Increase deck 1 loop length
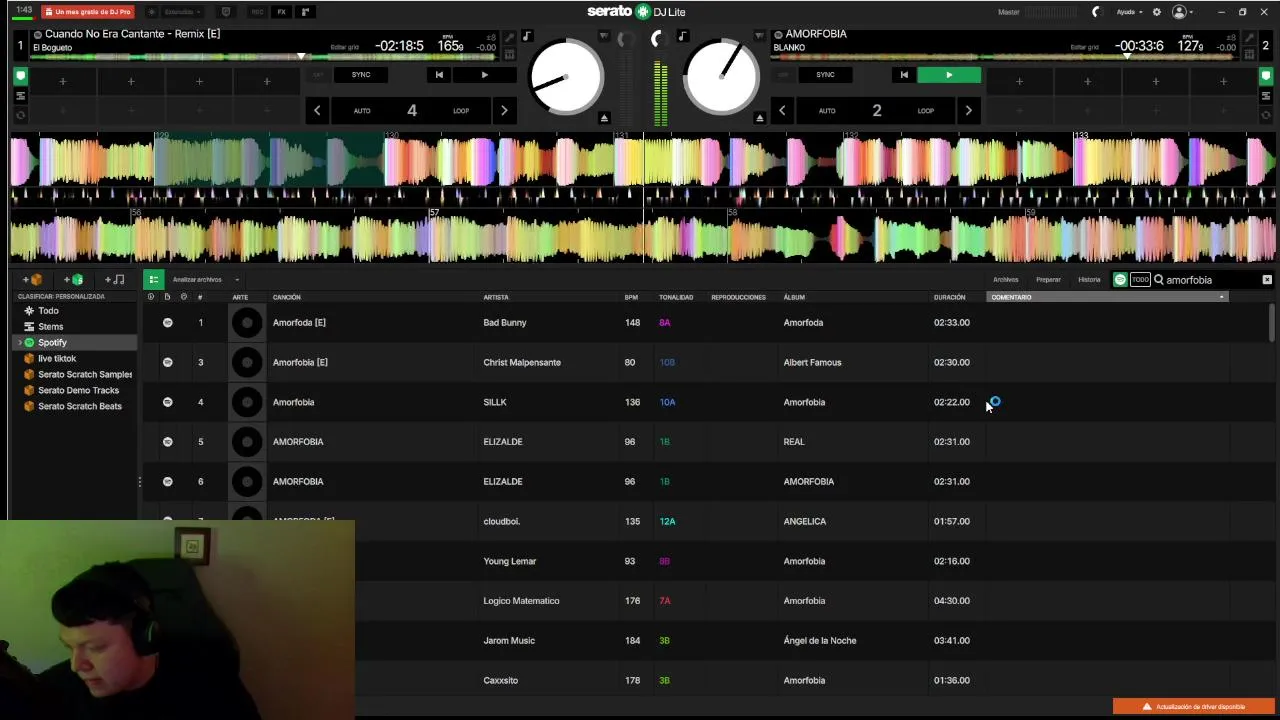Viewport: 1280px width, 720px height. click(x=504, y=111)
